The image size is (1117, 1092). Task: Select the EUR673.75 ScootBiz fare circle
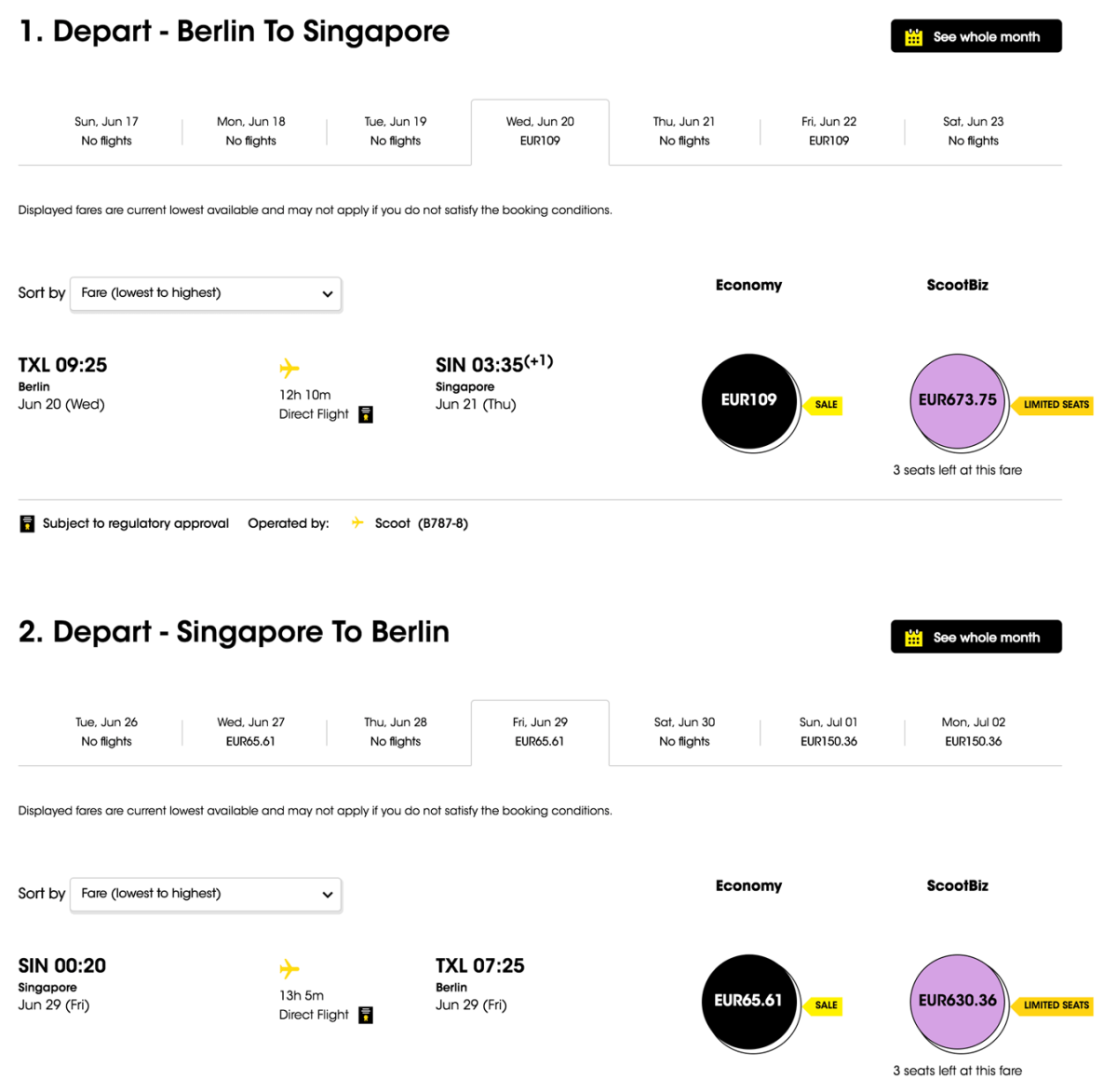click(957, 400)
